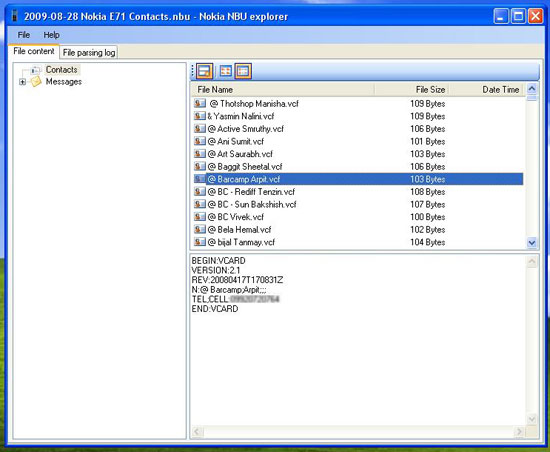Click the Messages folder icon in tree
550x452 pixels.
[x=35, y=82]
